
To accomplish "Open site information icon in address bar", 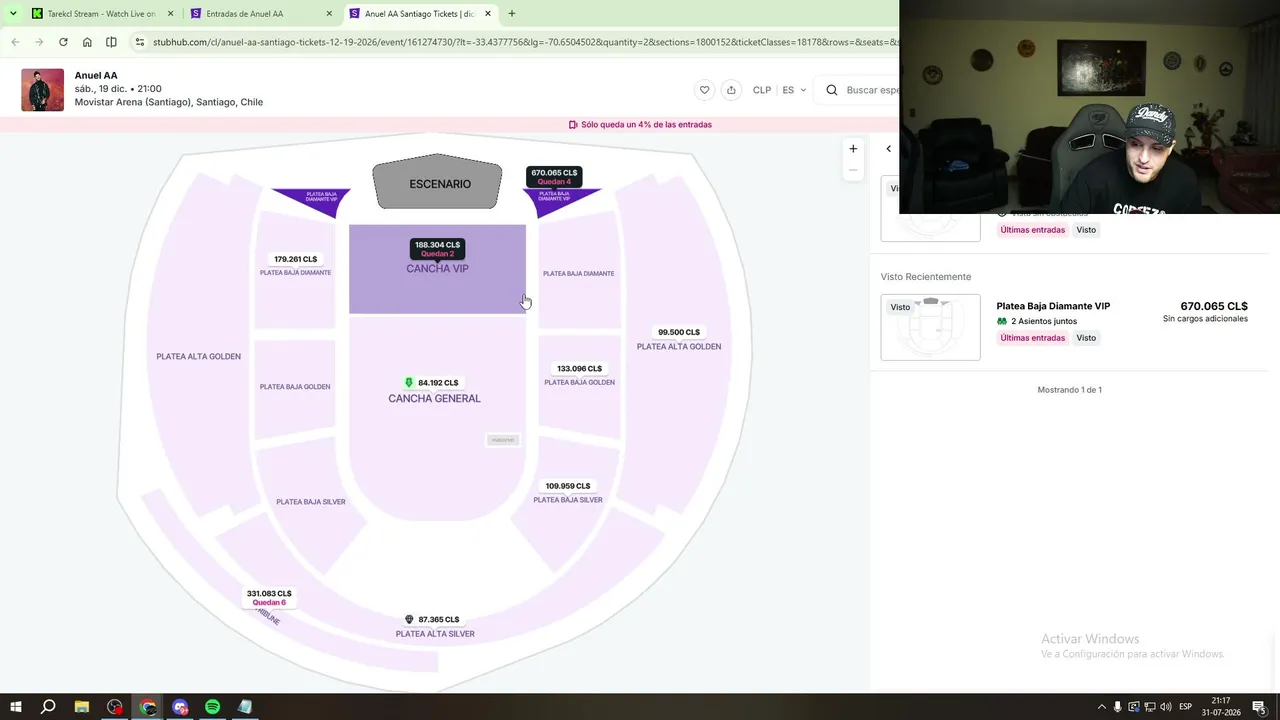I will (140, 42).
